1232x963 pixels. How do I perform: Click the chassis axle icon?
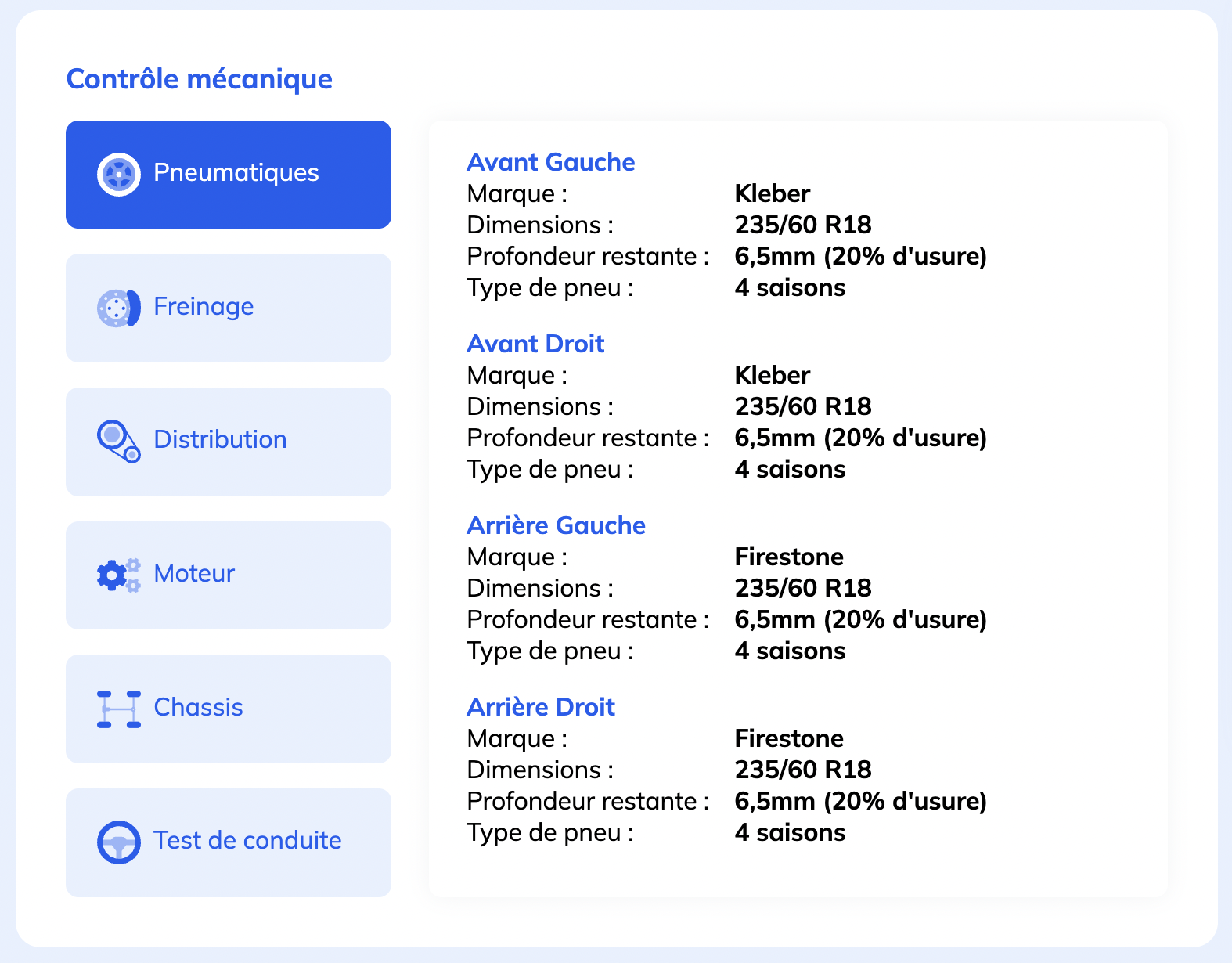(119, 709)
